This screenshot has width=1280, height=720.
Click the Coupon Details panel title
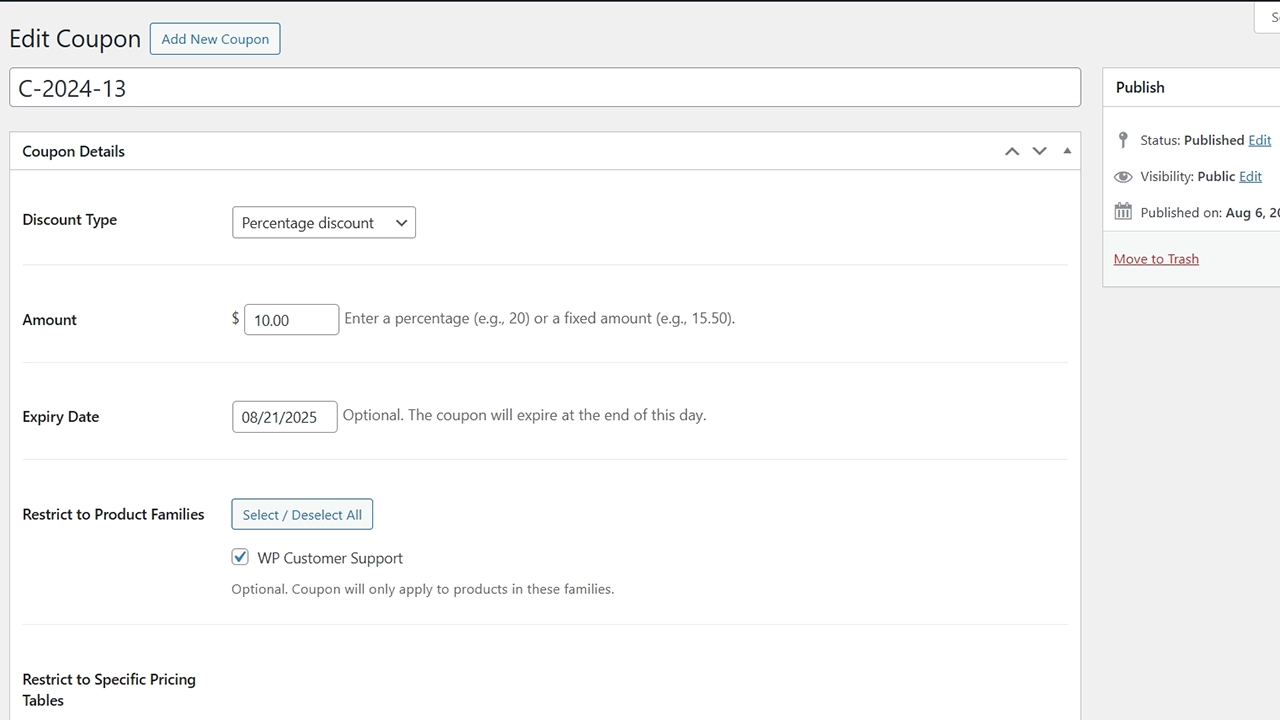tap(74, 152)
